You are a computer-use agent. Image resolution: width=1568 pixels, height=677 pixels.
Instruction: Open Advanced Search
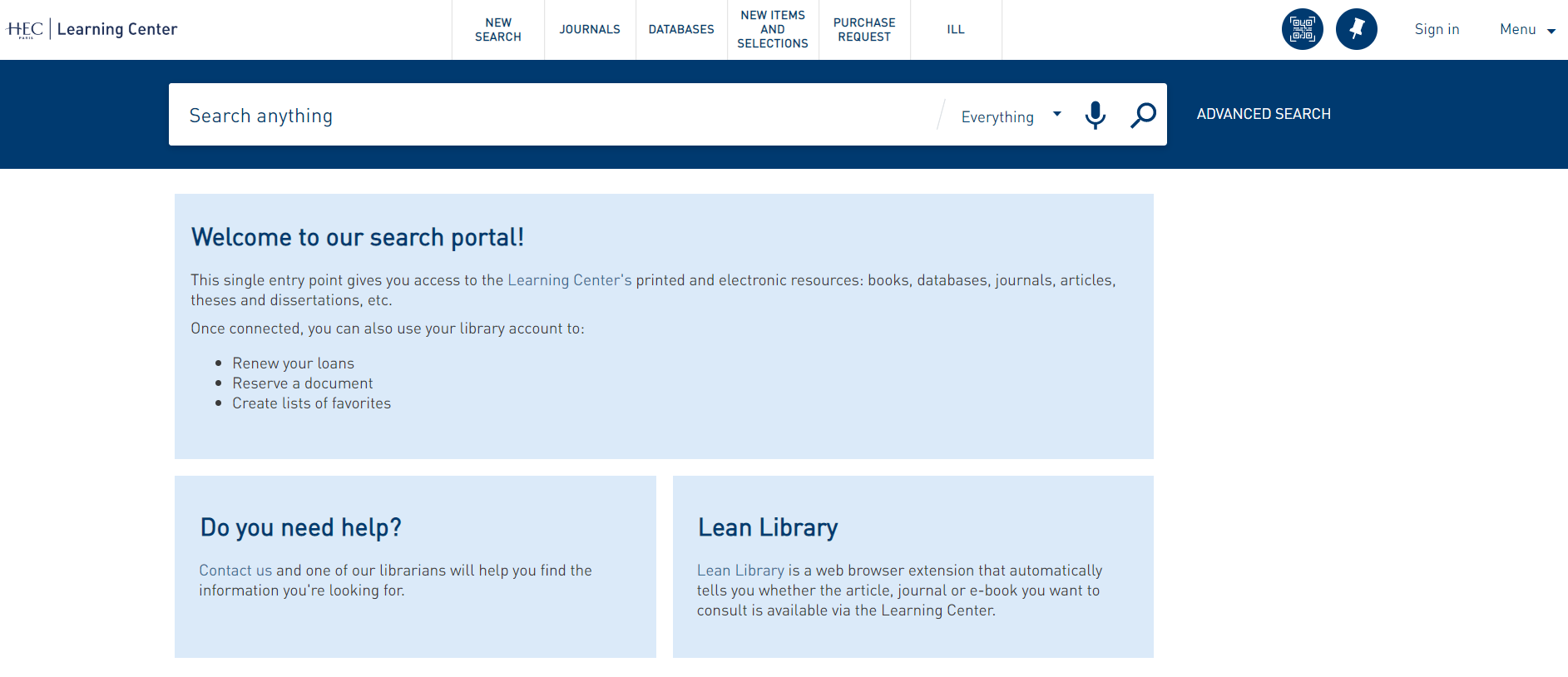pyautogui.click(x=1263, y=114)
